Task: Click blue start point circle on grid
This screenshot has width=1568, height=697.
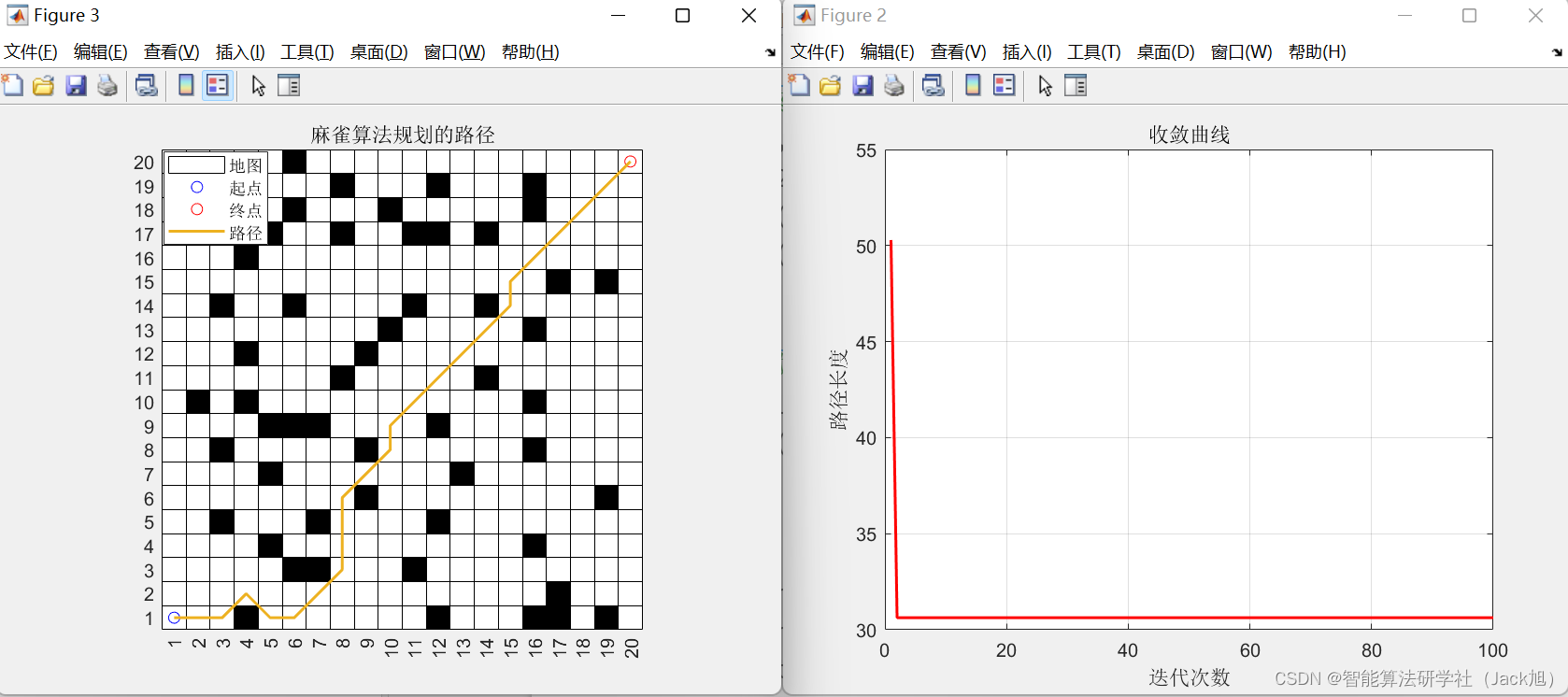Action: [174, 618]
